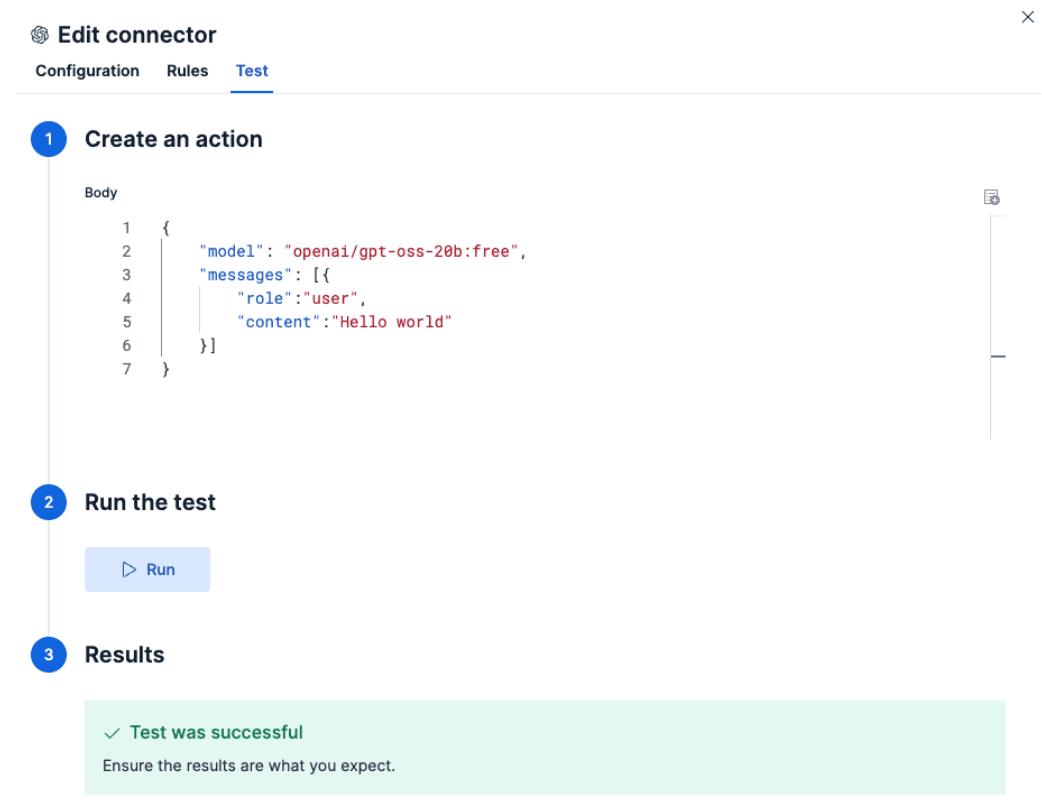
Task: Click the "messages" key in the body
Action: [246, 275]
